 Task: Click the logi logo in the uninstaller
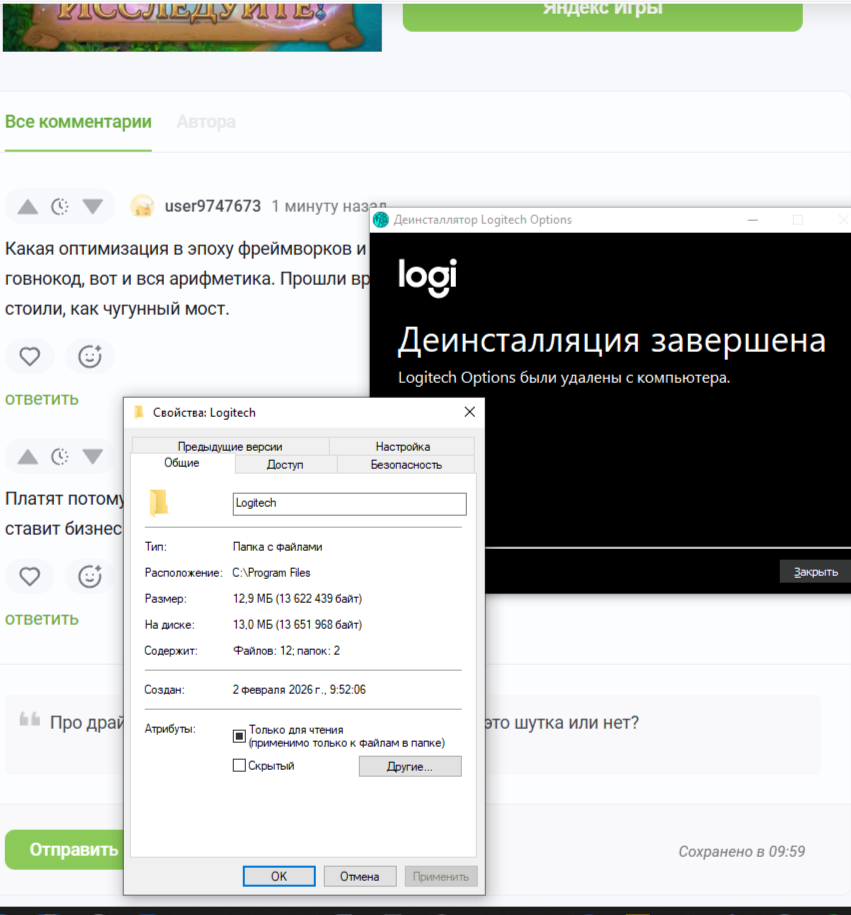427,277
